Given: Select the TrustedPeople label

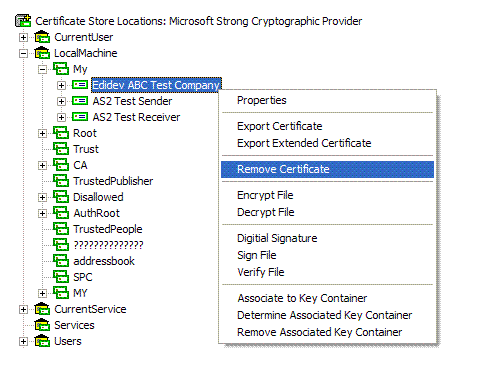Looking at the screenshot, I should 108,229.
